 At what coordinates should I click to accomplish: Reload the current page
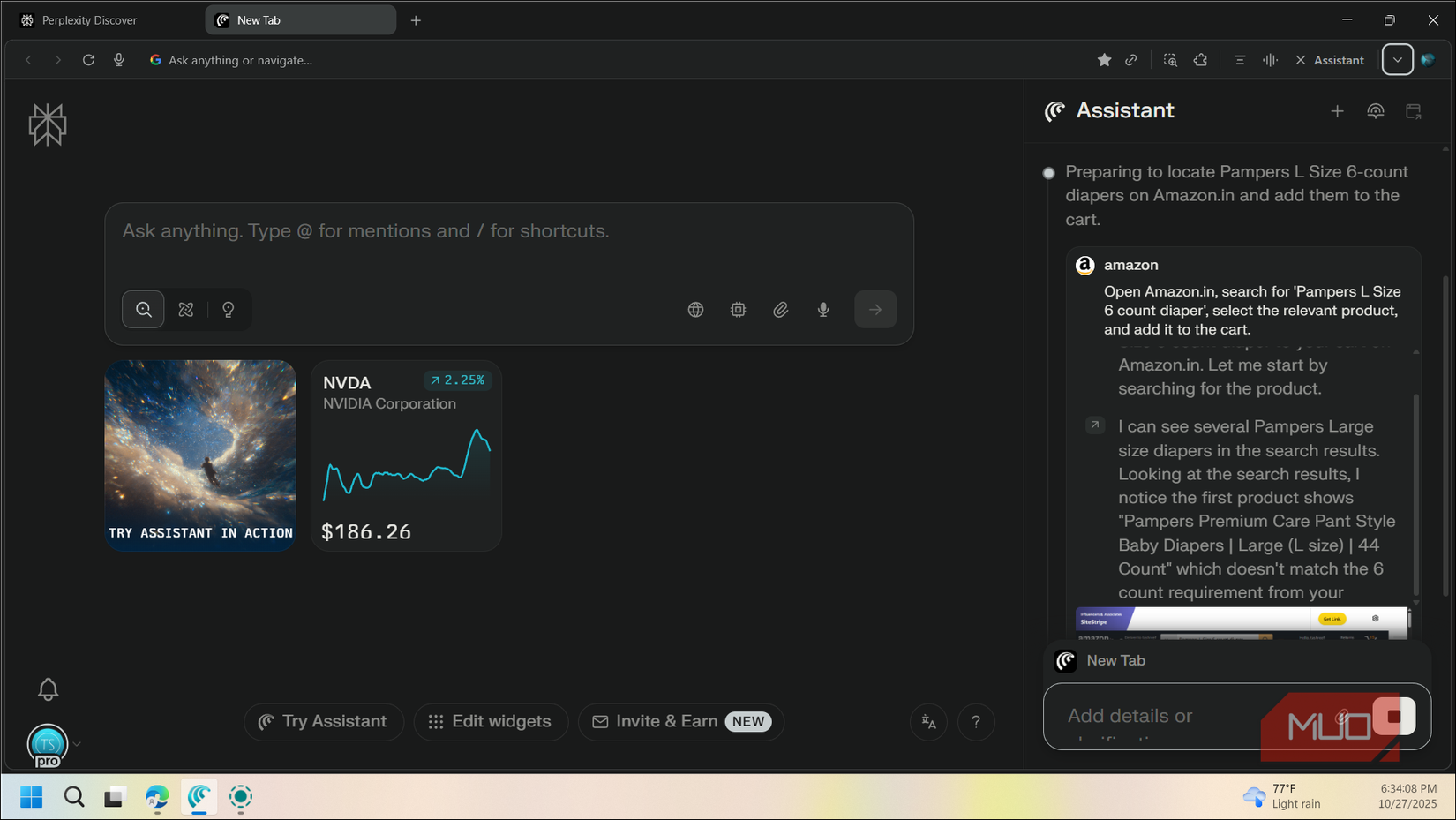[x=88, y=60]
